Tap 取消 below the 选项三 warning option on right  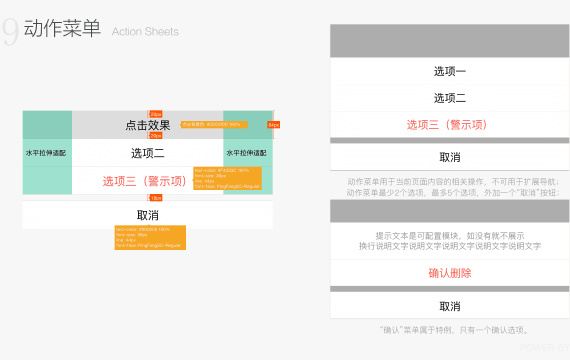450,157
